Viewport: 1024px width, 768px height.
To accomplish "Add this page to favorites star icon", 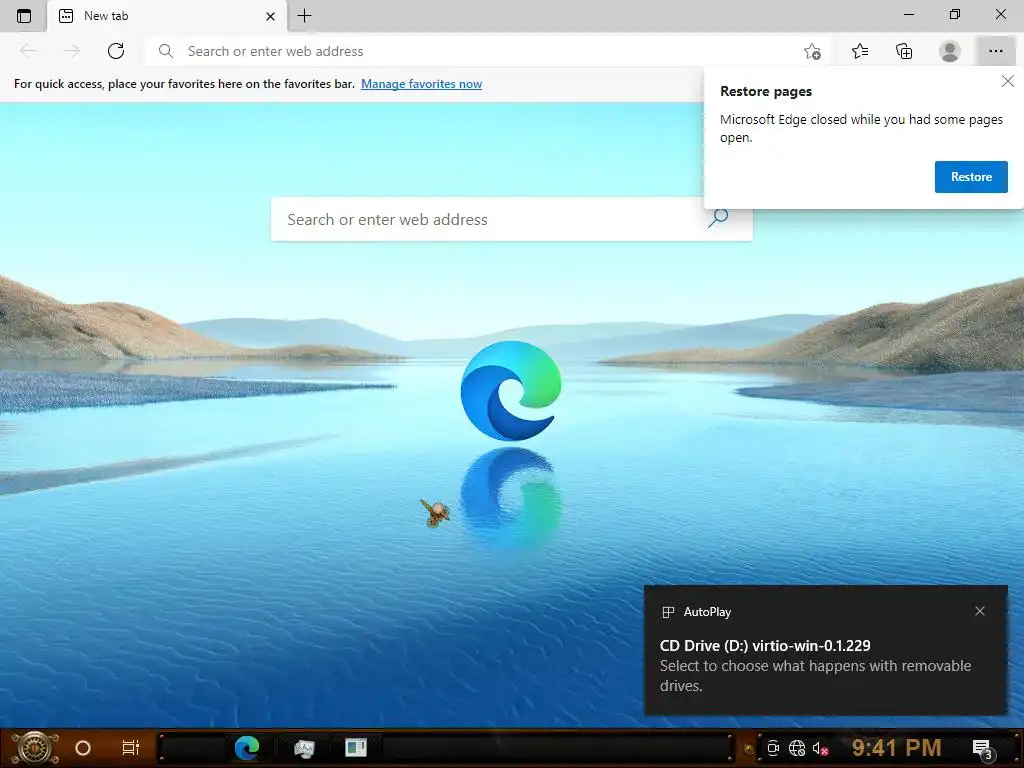I will 812,51.
